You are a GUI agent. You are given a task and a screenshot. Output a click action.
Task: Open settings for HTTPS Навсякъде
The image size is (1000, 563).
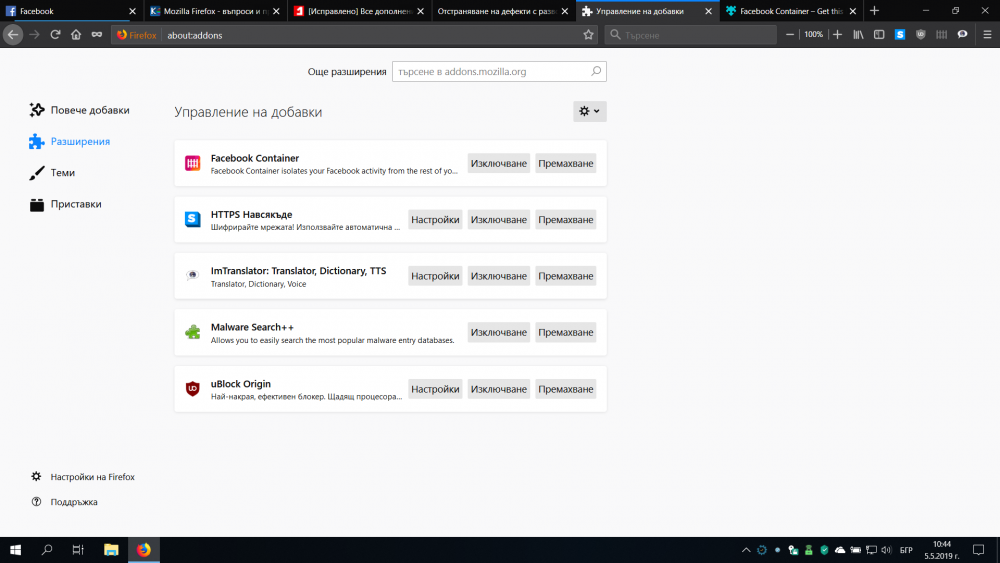tap(435, 219)
